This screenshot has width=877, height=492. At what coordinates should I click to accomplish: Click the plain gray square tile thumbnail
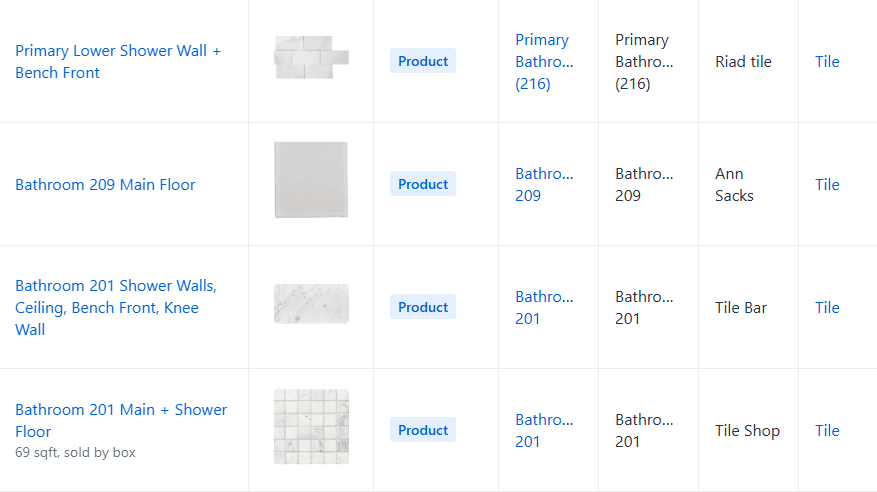point(311,180)
